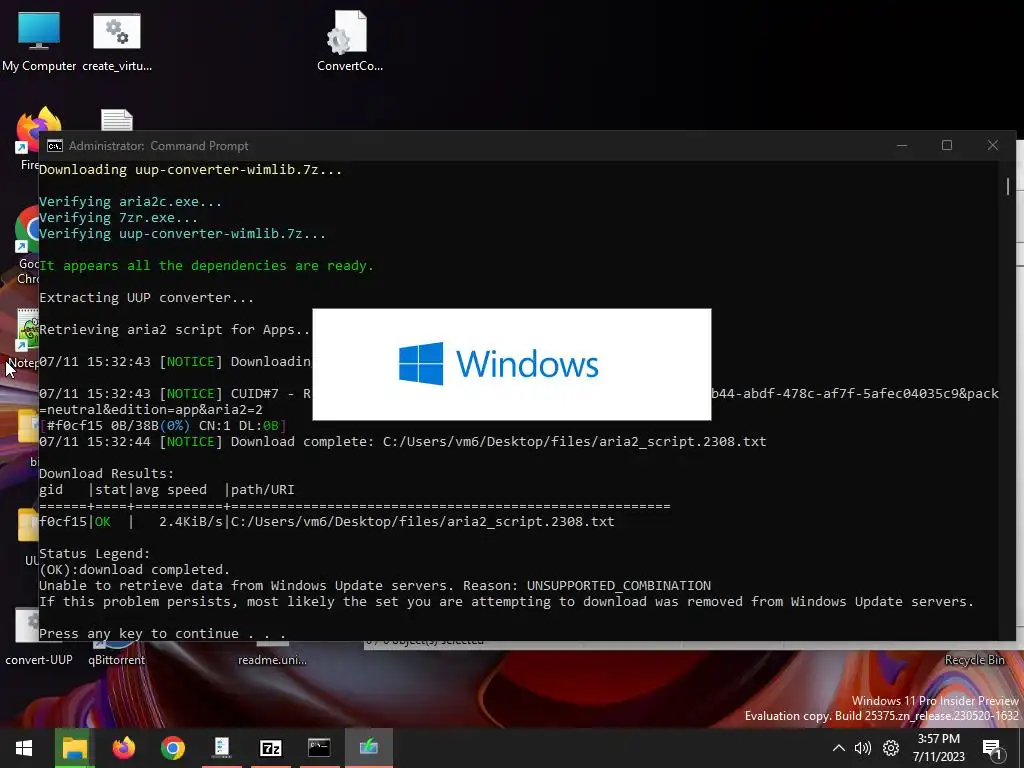1024x768 pixels.
Task: Open Recycle Bin on desktop
Action: pos(974,659)
